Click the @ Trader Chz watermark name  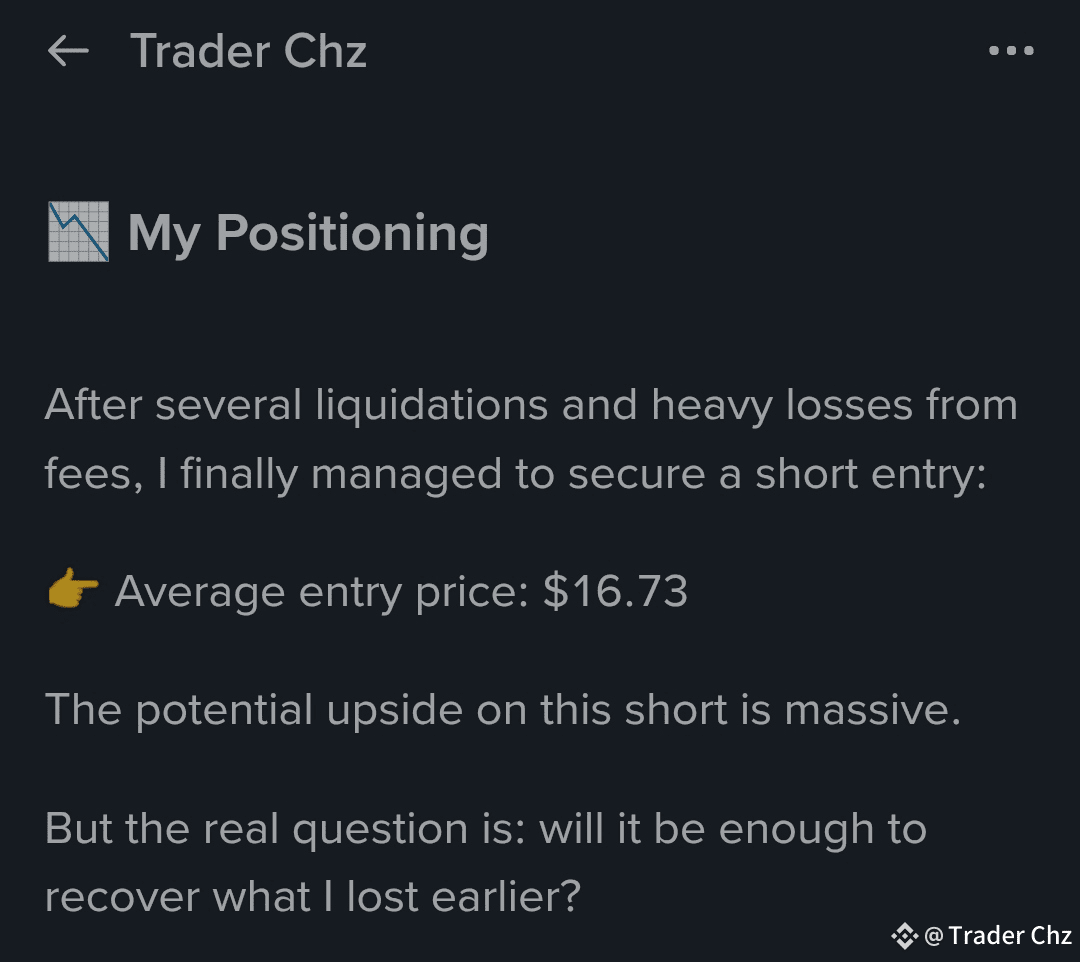(998, 936)
